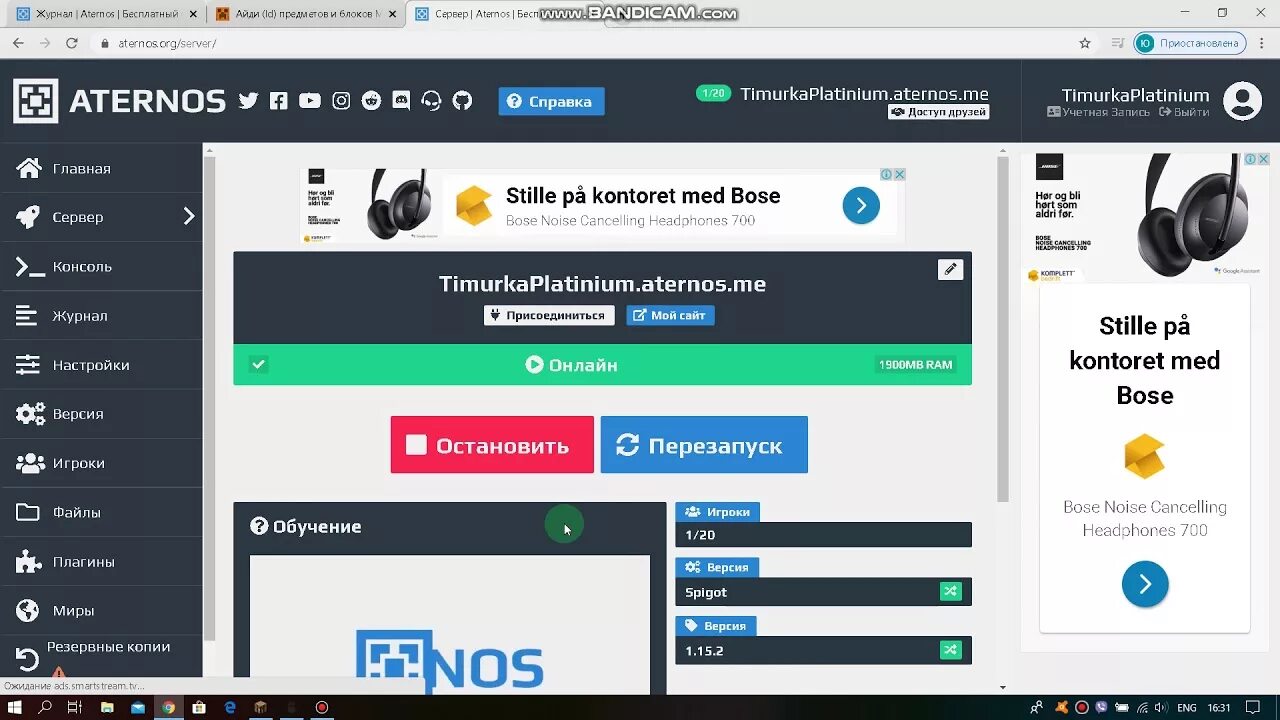Open the user account avatar icon
The width and height of the screenshot is (1280, 720).
1242,101
